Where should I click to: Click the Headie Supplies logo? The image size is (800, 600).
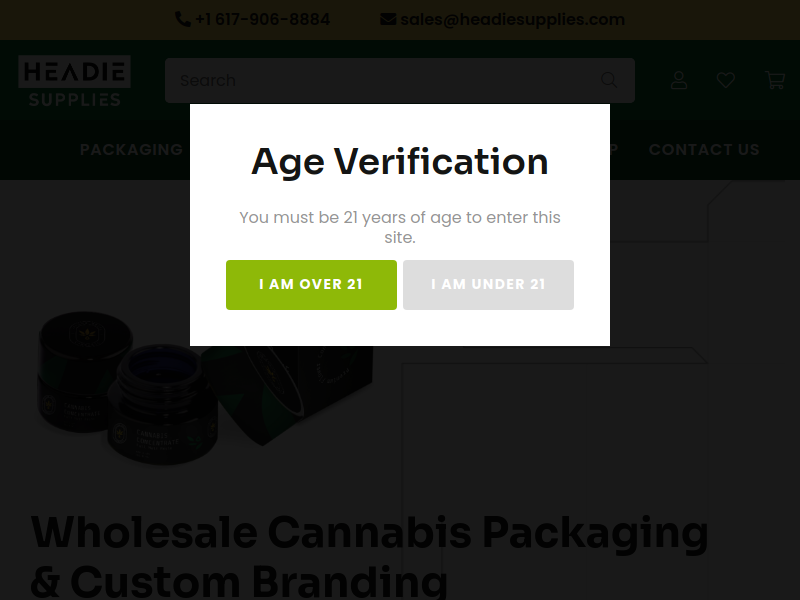(x=74, y=80)
